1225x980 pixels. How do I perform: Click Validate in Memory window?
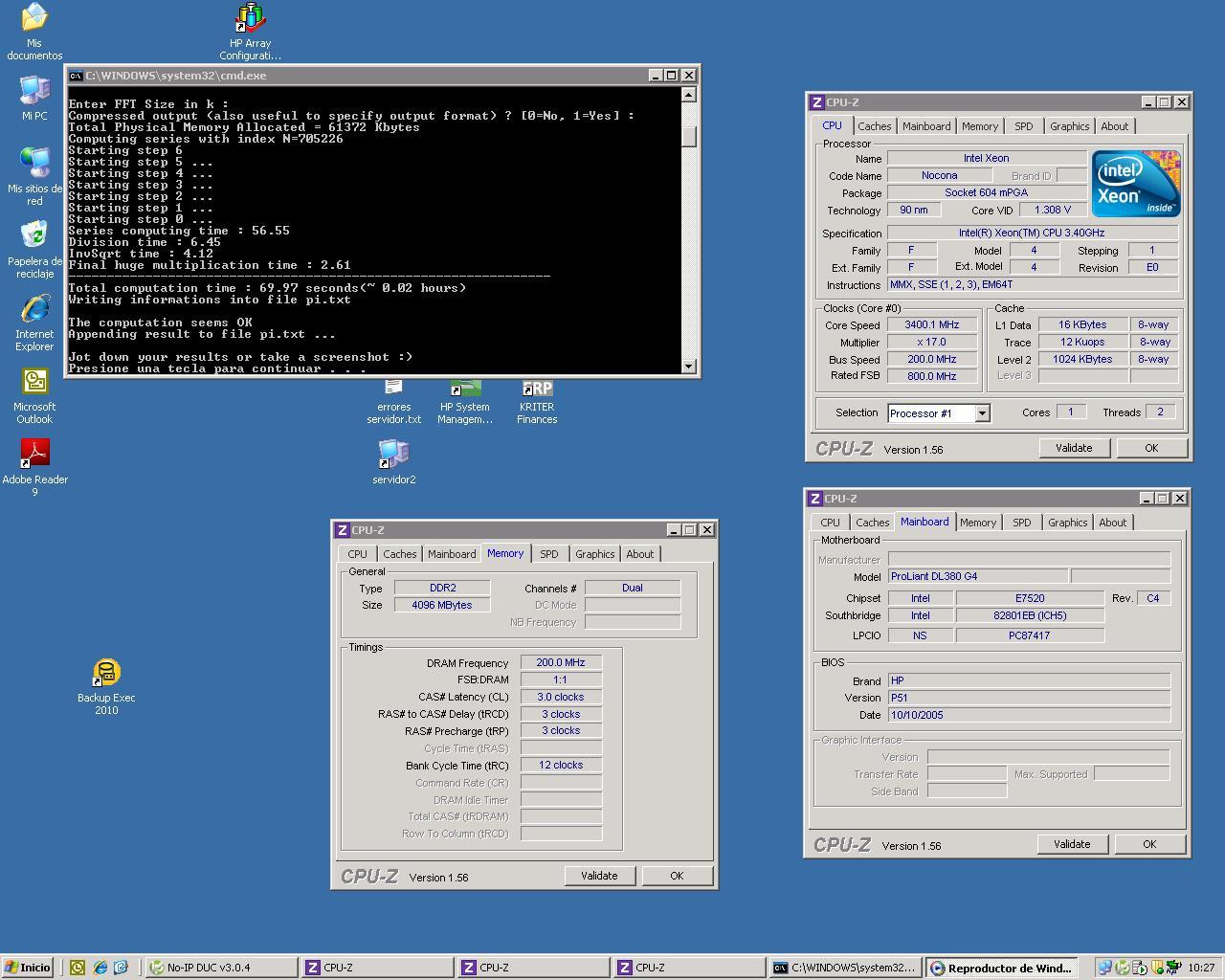(599, 876)
